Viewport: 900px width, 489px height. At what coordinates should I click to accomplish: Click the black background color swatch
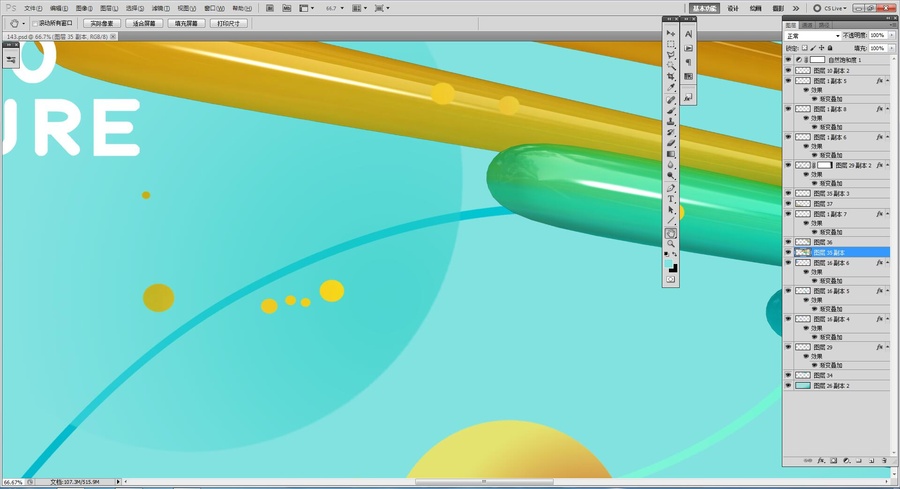(673, 268)
